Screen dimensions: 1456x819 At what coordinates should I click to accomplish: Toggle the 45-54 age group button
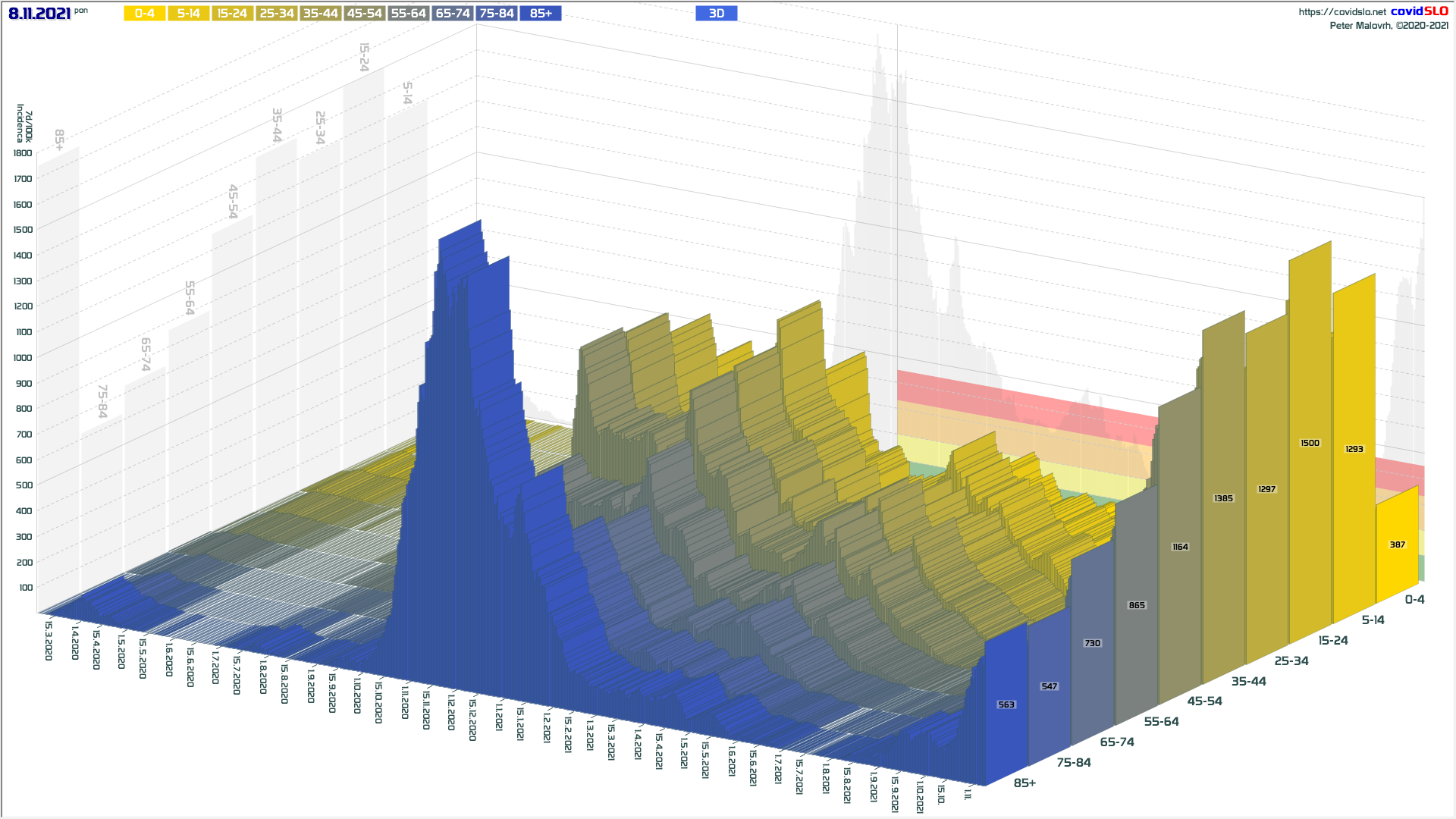[364, 14]
